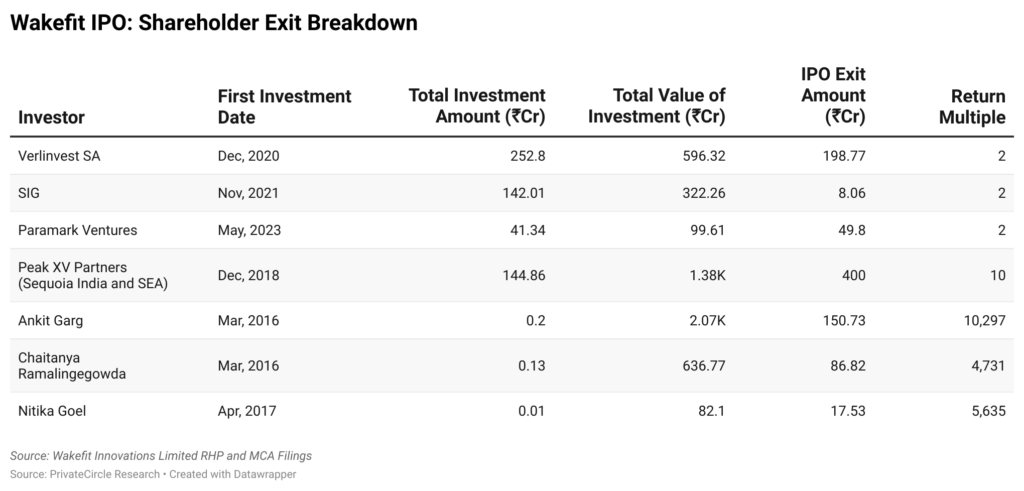Select the First Investment Date column header

point(284,106)
